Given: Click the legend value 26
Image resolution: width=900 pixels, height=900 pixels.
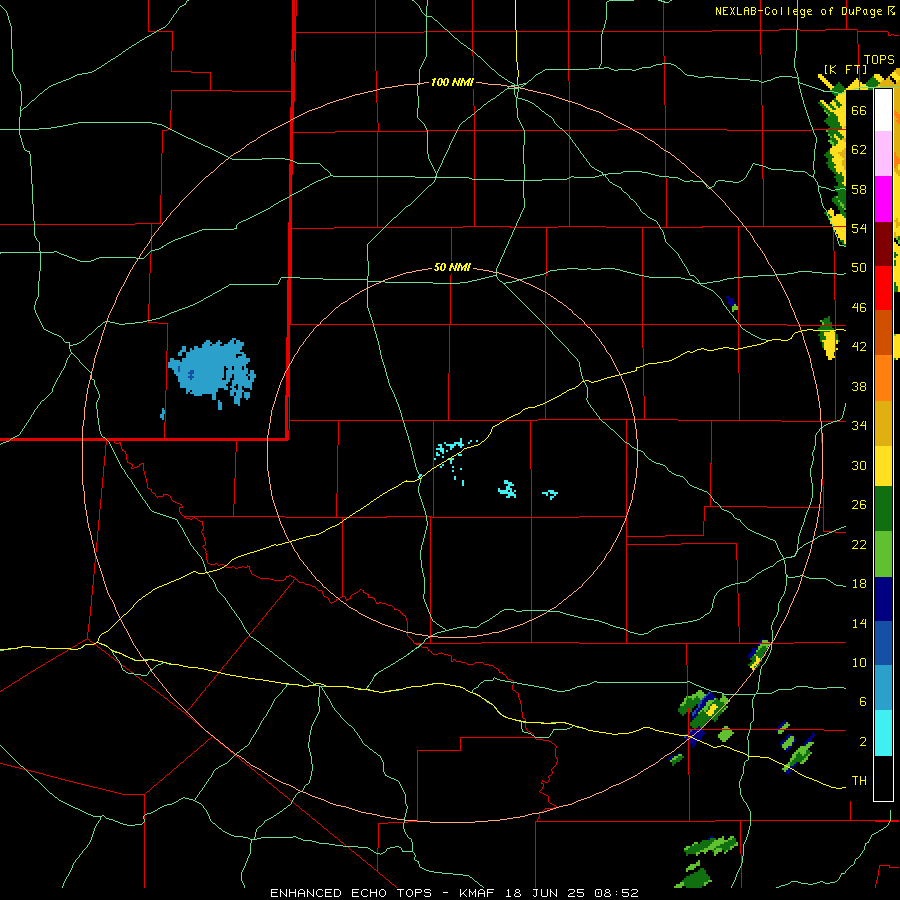Looking at the screenshot, I should click(859, 505).
